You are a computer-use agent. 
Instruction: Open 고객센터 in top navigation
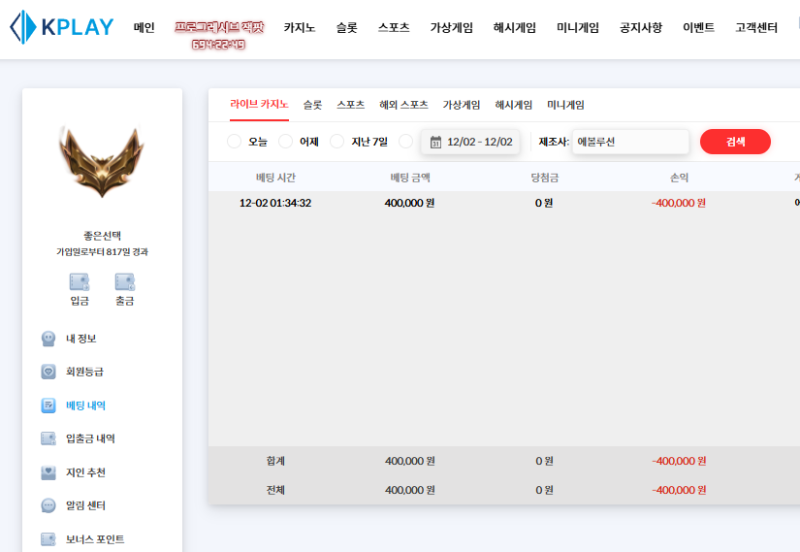click(x=757, y=28)
